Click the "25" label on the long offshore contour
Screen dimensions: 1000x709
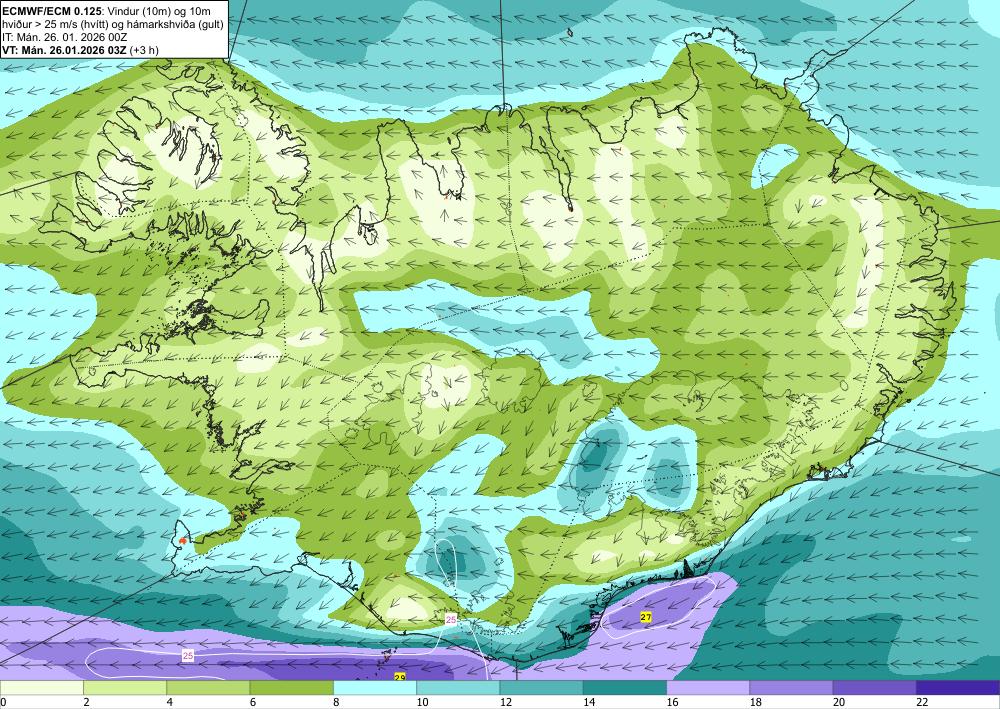188,655
